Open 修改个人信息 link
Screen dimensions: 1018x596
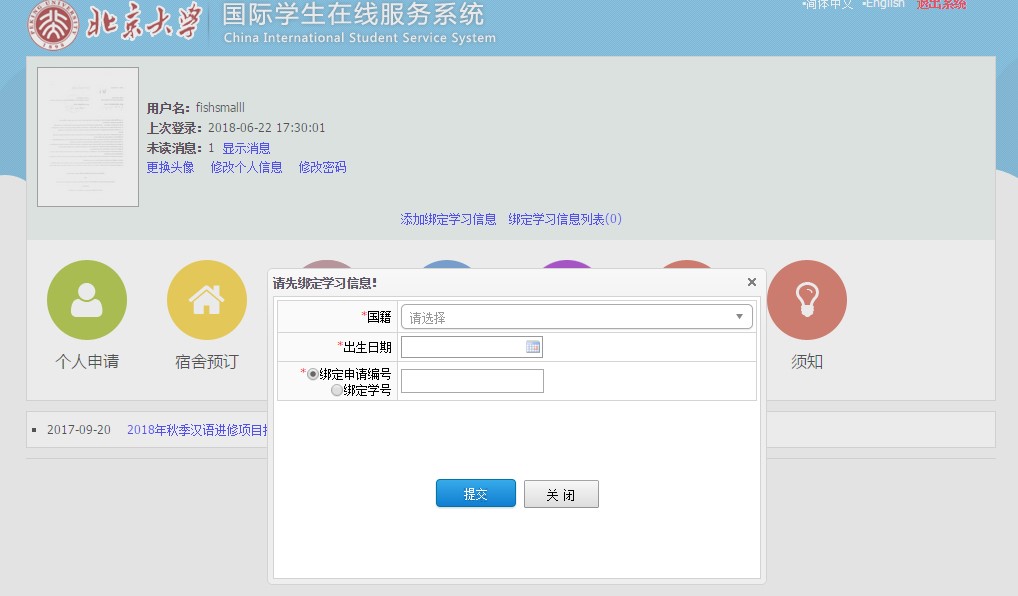tap(246, 168)
